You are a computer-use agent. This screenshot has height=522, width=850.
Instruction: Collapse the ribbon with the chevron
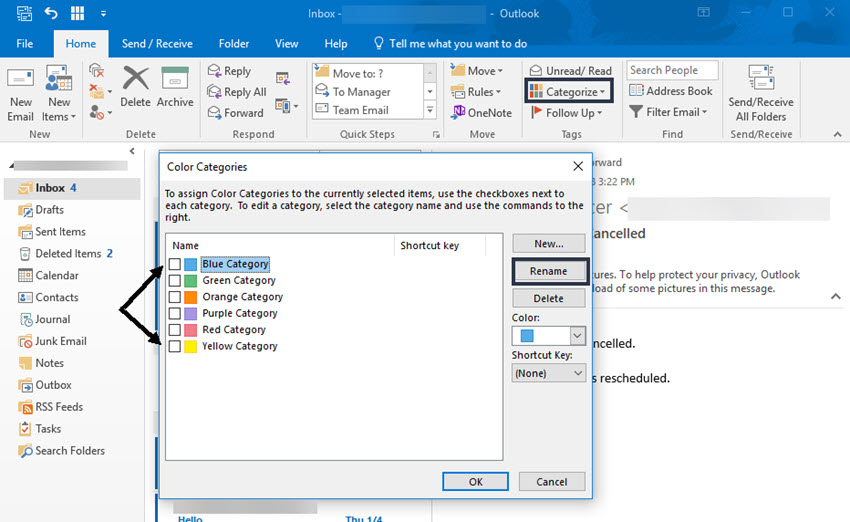coord(838,134)
